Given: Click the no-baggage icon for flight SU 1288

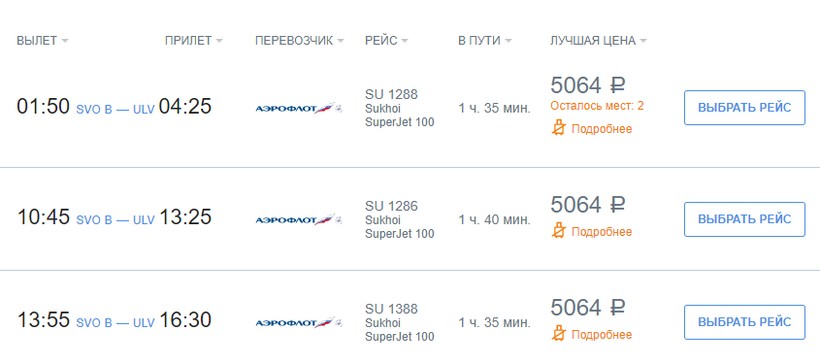Looking at the screenshot, I should point(559,128).
